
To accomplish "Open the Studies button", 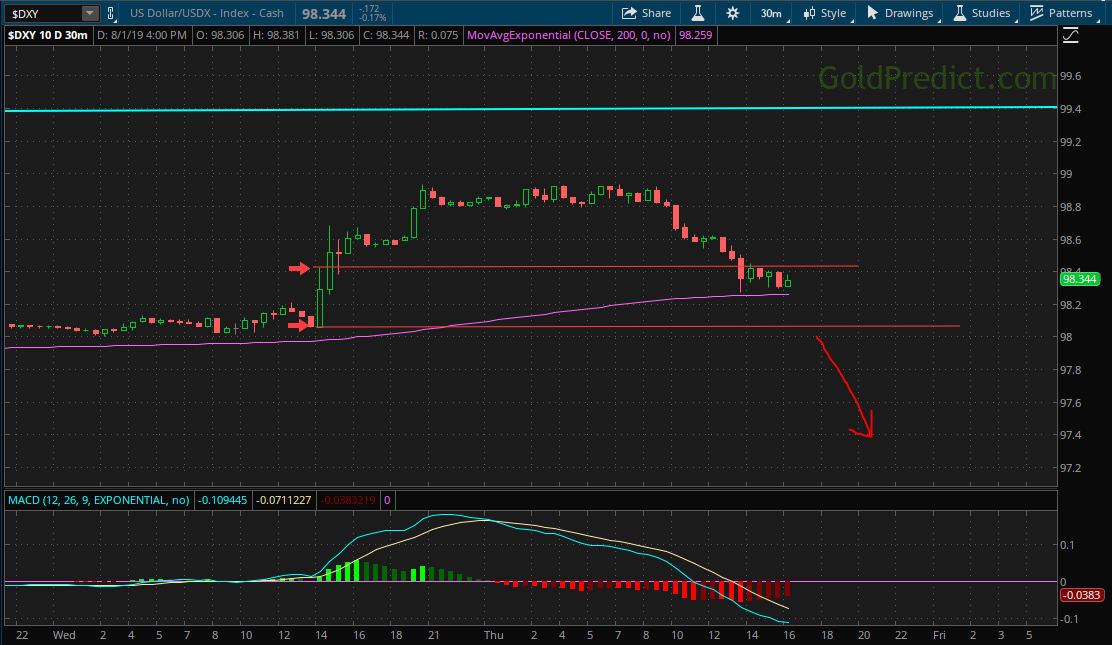I will tap(981, 13).
